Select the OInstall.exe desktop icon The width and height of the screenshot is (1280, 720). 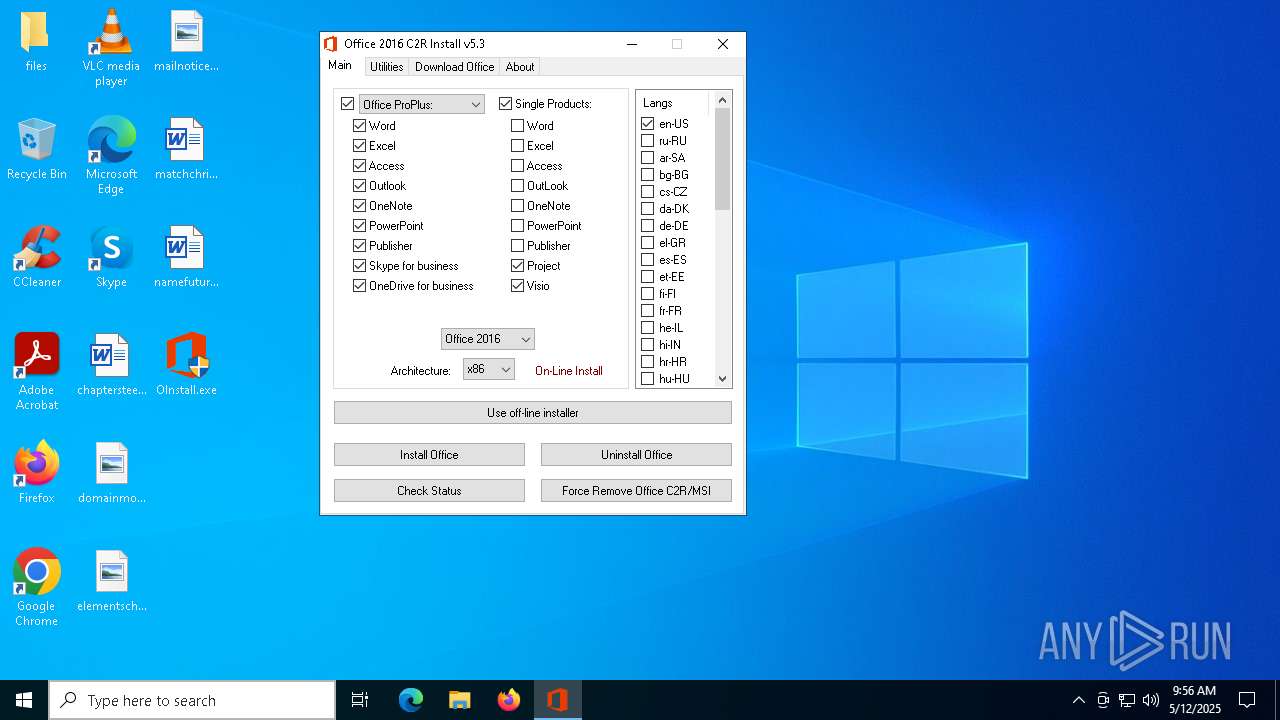[x=186, y=364]
